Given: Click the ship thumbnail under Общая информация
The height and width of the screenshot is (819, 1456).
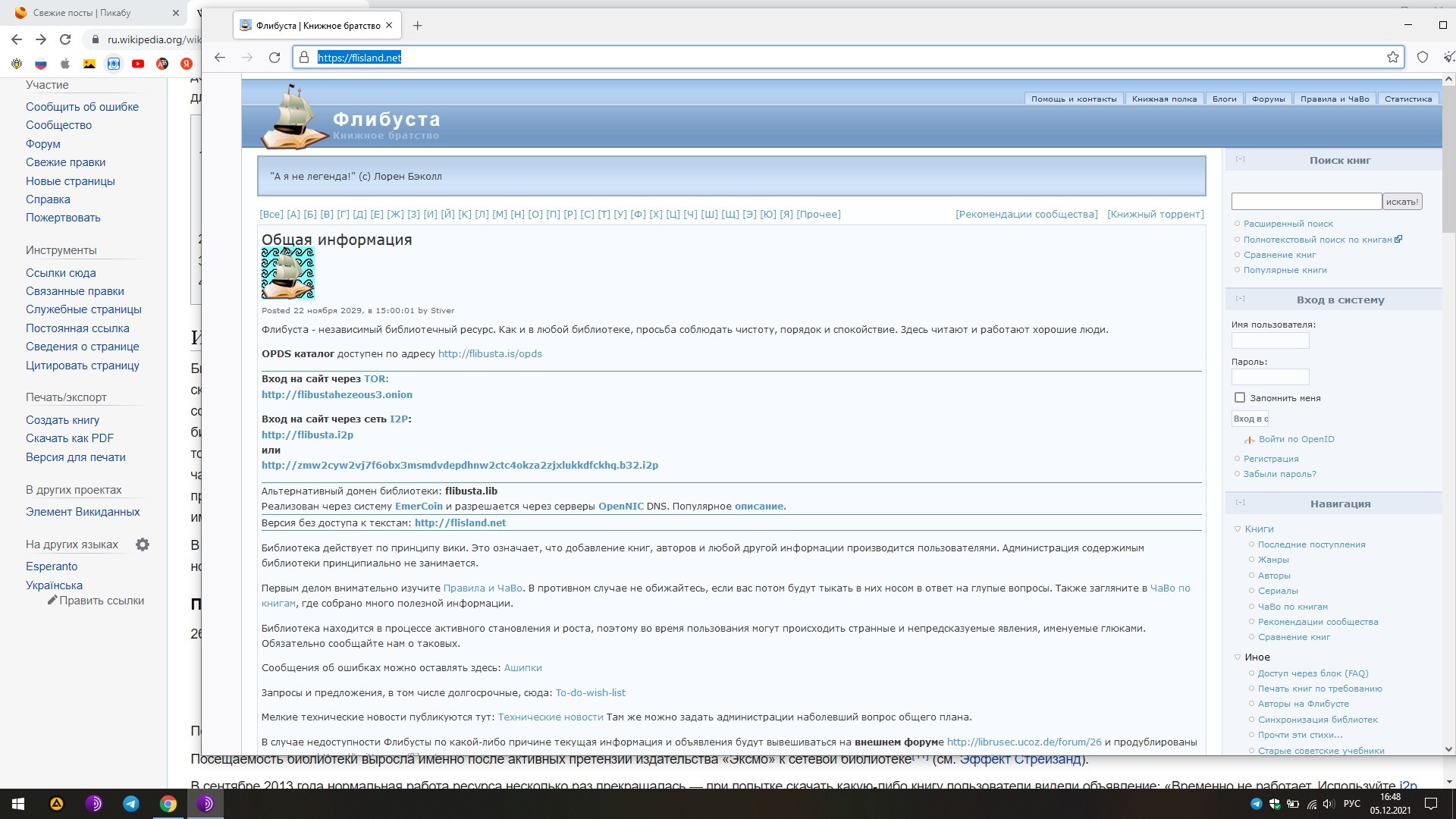Looking at the screenshot, I should coord(287,273).
